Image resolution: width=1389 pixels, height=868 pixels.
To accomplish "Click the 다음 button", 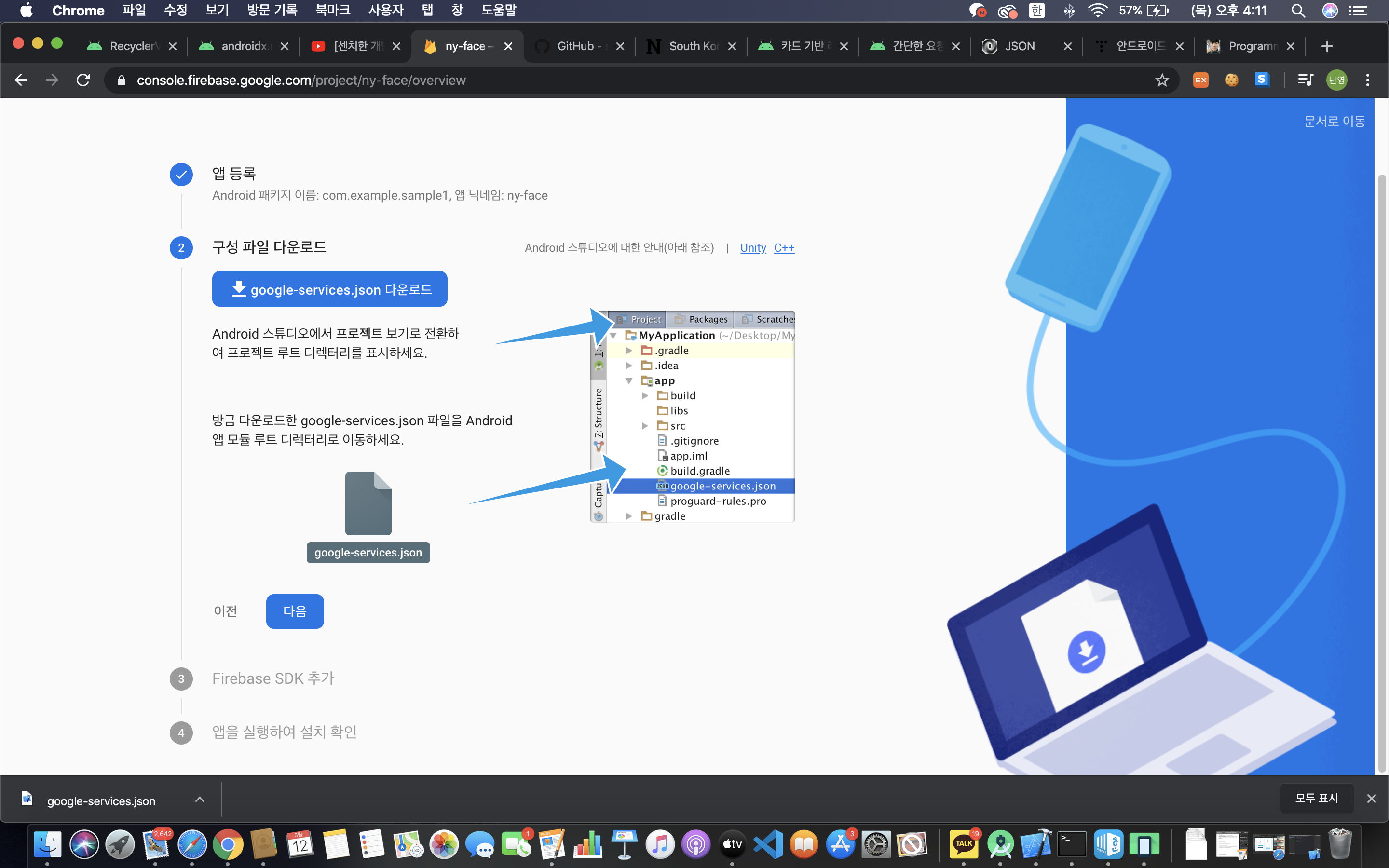I will click(295, 611).
